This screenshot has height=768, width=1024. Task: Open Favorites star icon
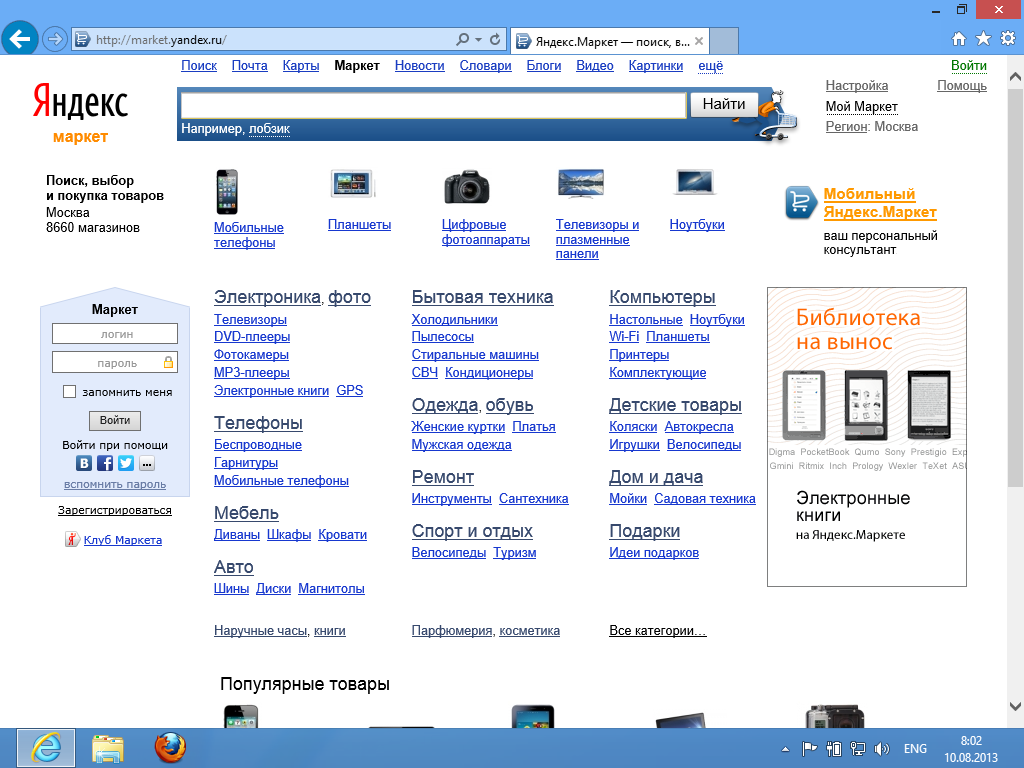click(983, 39)
